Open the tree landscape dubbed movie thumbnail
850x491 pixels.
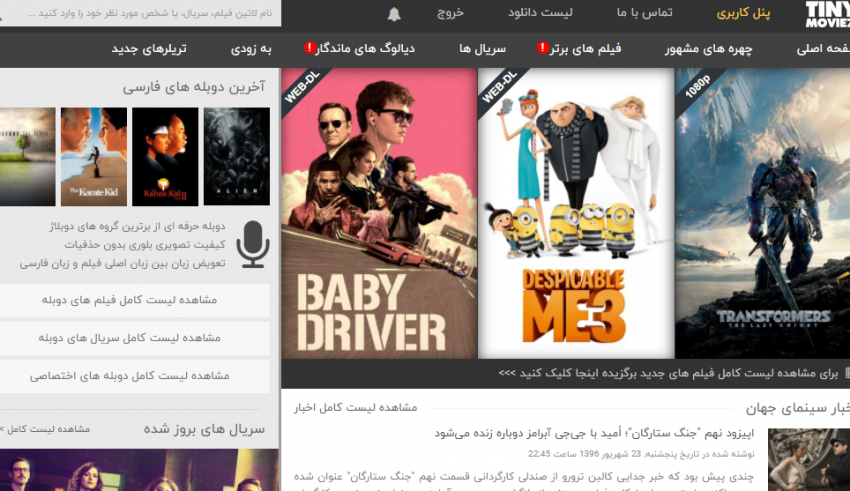click(x=27, y=156)
